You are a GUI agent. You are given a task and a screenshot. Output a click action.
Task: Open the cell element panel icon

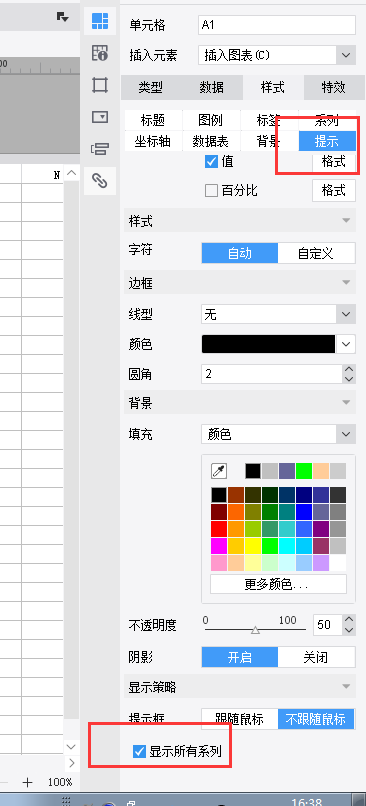click(100, 21)
